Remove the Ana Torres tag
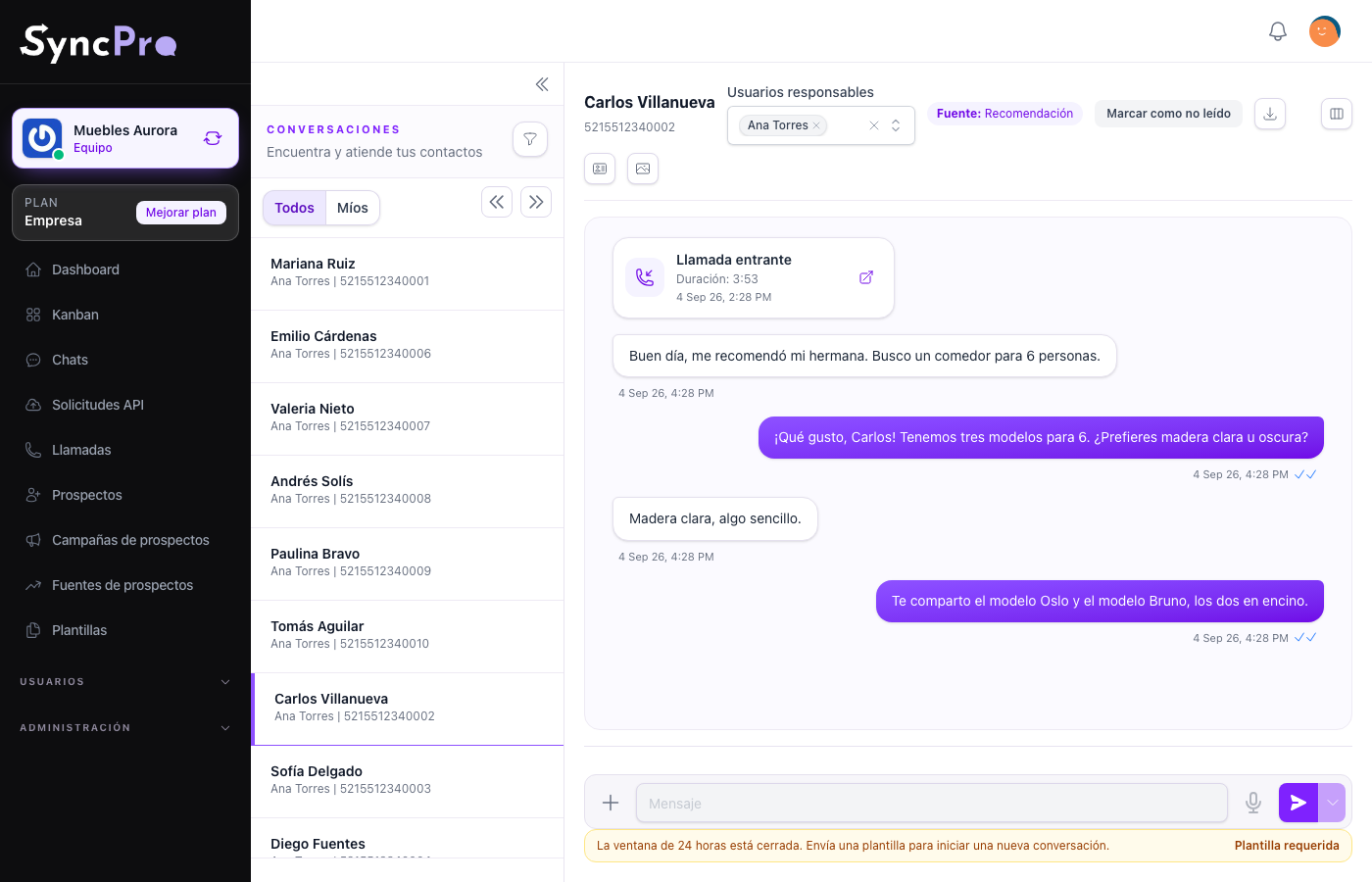 (x=816, y=125)
